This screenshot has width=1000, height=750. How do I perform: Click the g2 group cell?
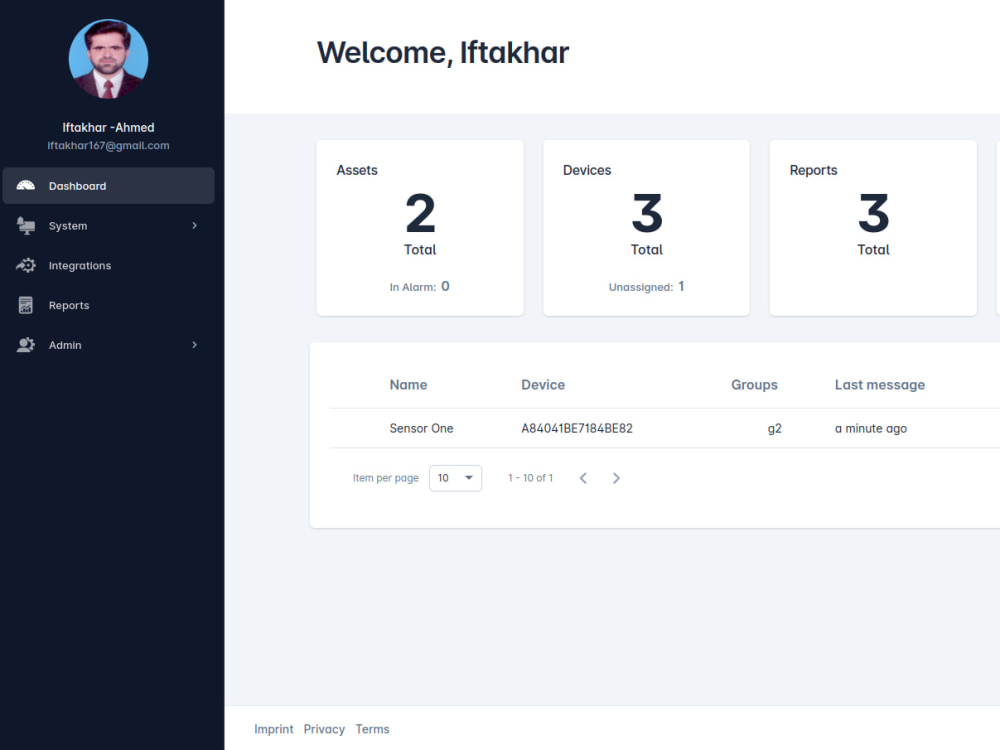pos(774,429)
